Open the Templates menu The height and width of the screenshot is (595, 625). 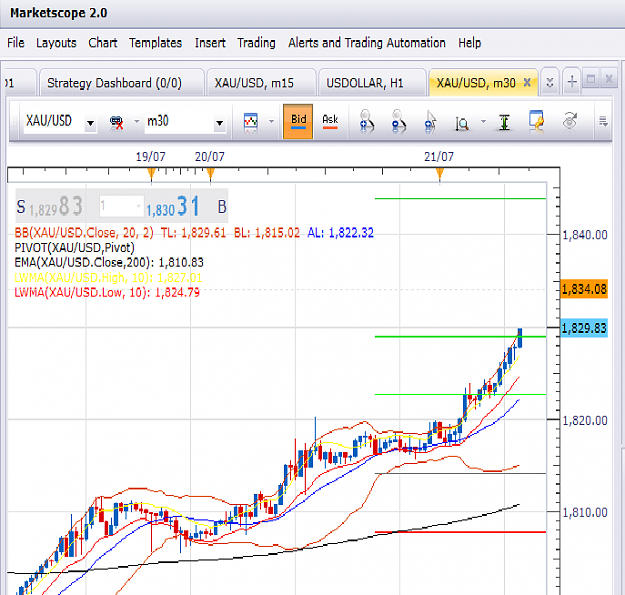coord(155,43)
